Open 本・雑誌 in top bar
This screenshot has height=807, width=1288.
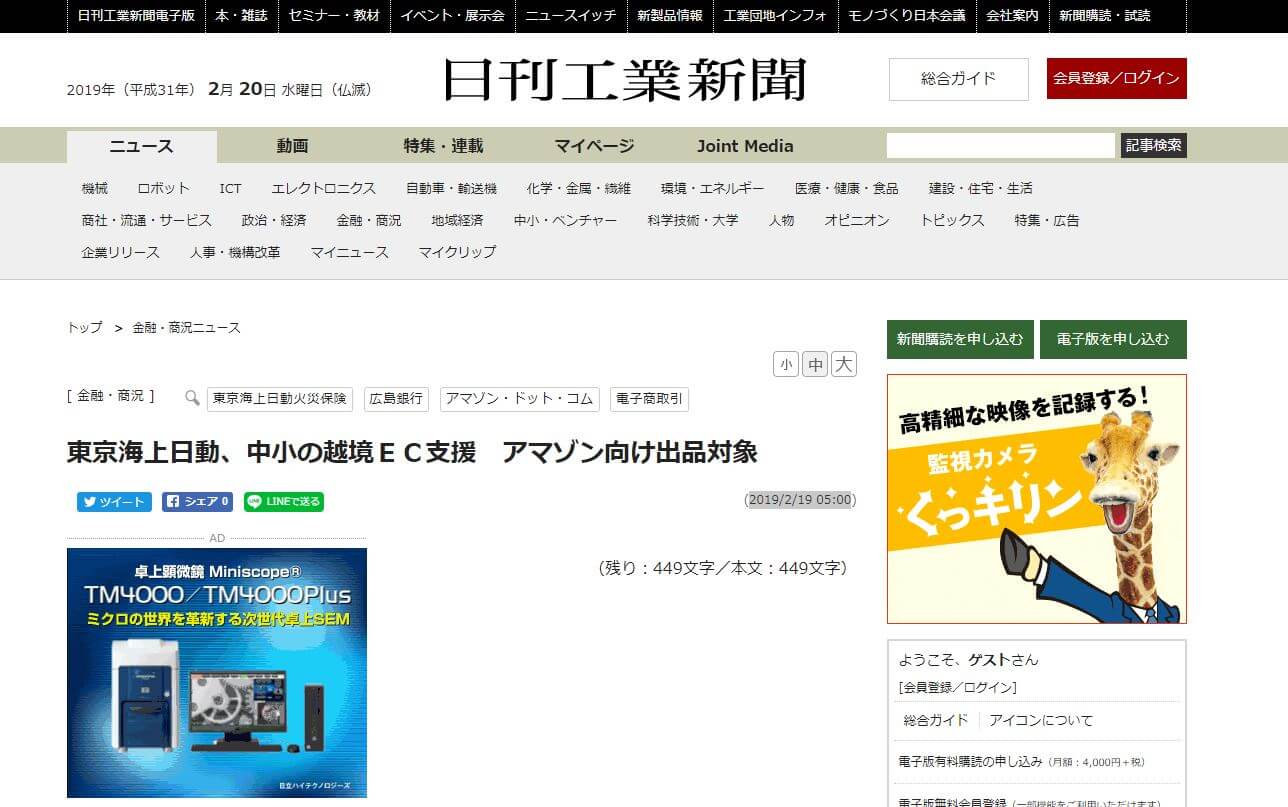click(241, 16)
